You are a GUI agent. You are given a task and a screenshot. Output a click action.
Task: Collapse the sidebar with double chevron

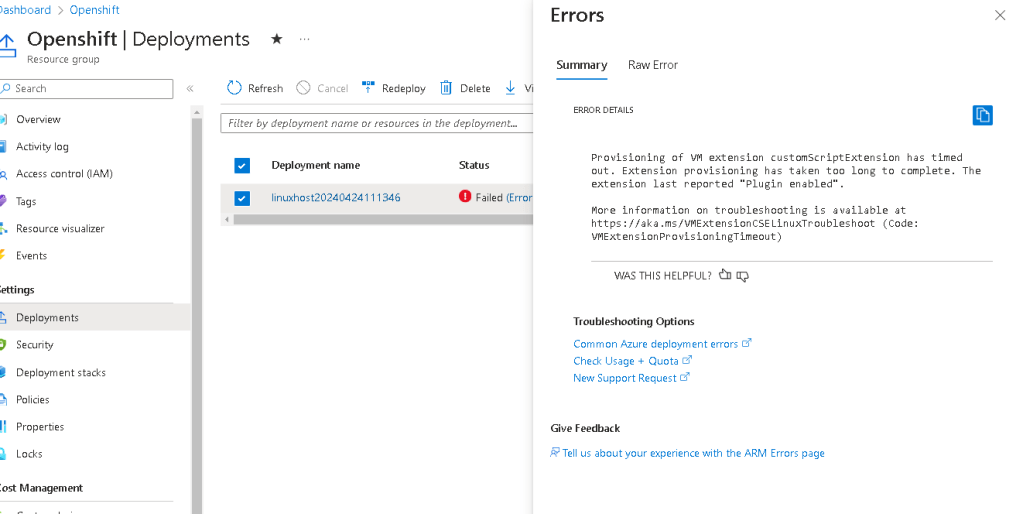(190, 89)
